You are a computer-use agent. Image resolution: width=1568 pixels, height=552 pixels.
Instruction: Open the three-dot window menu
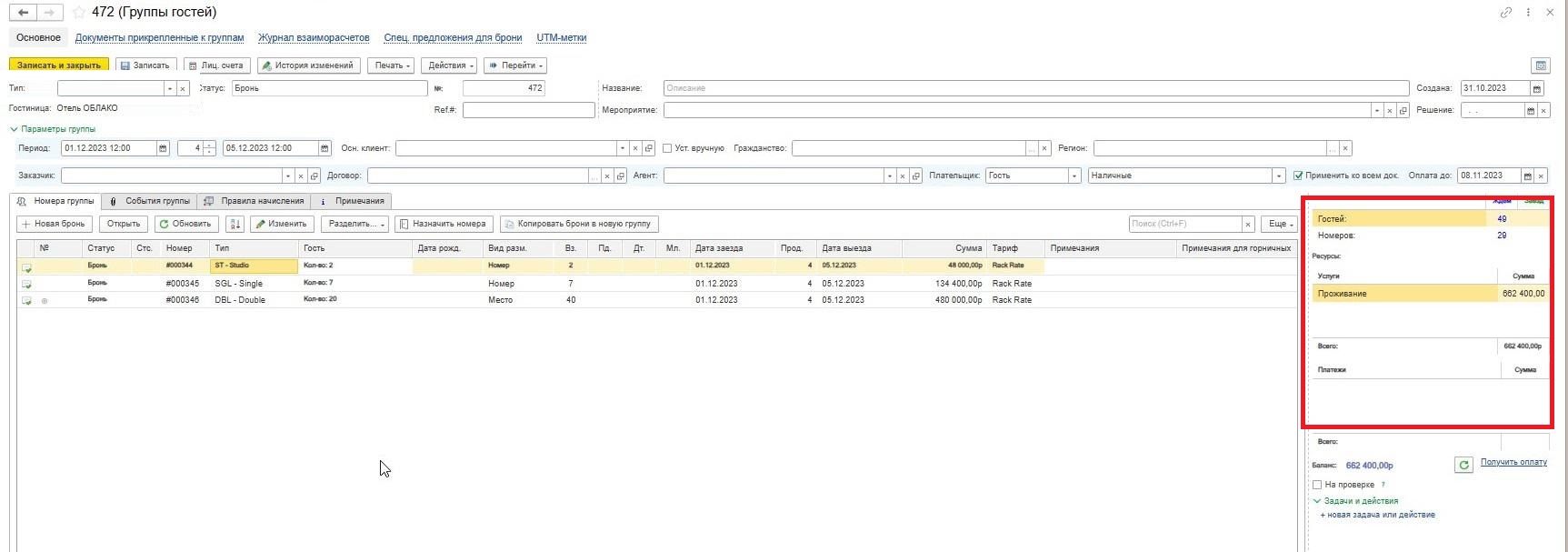1528,13
